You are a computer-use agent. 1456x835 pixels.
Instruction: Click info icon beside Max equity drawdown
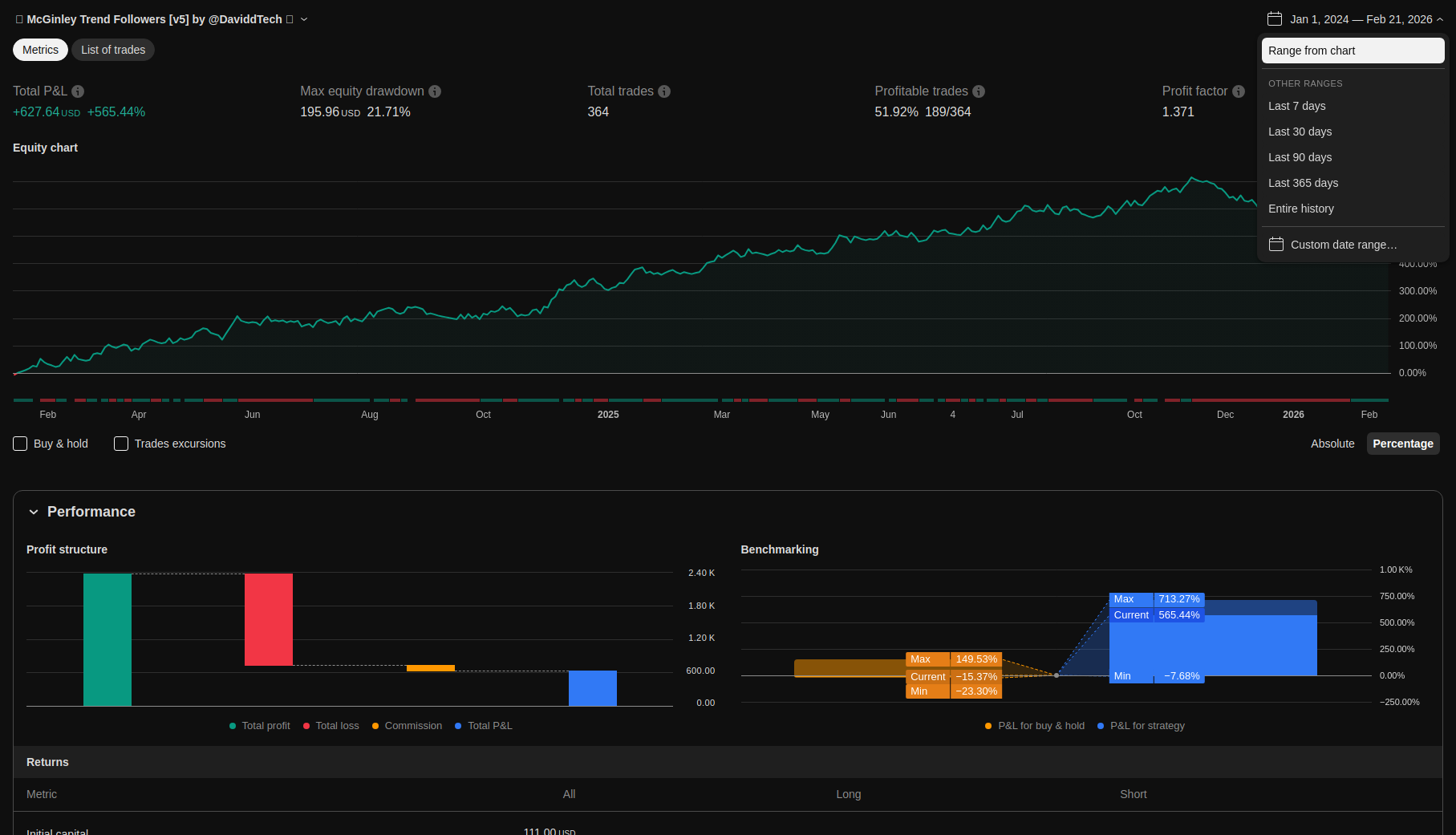(x=435, y=91)
